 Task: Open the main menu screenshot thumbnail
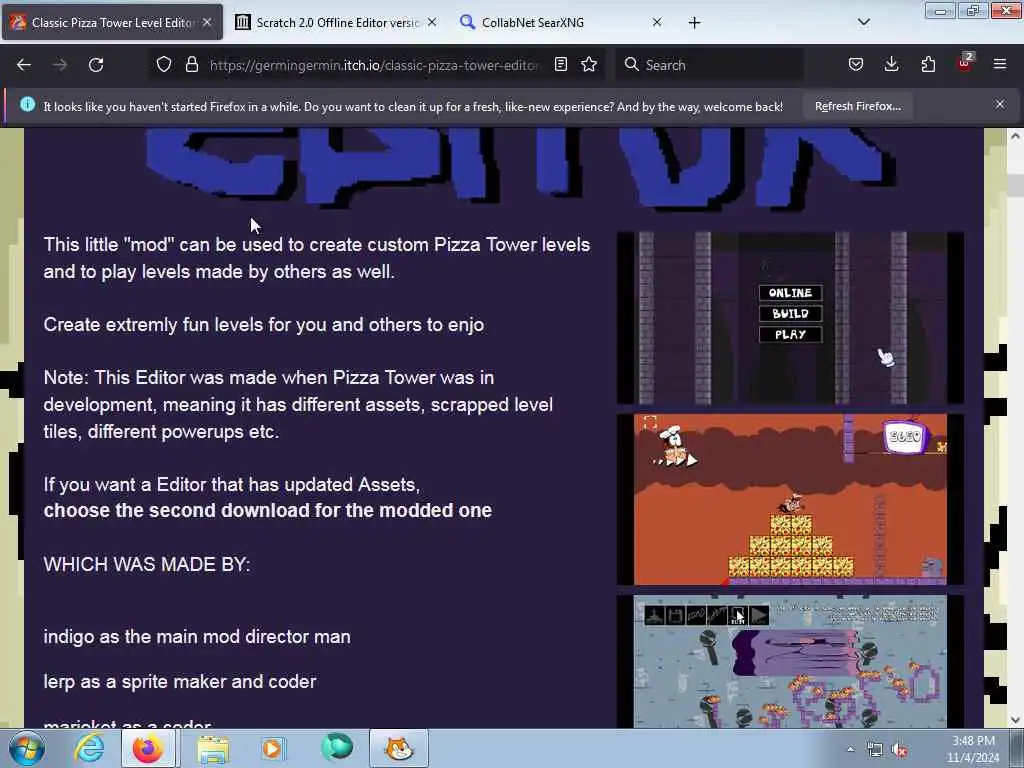pos(790,318)
